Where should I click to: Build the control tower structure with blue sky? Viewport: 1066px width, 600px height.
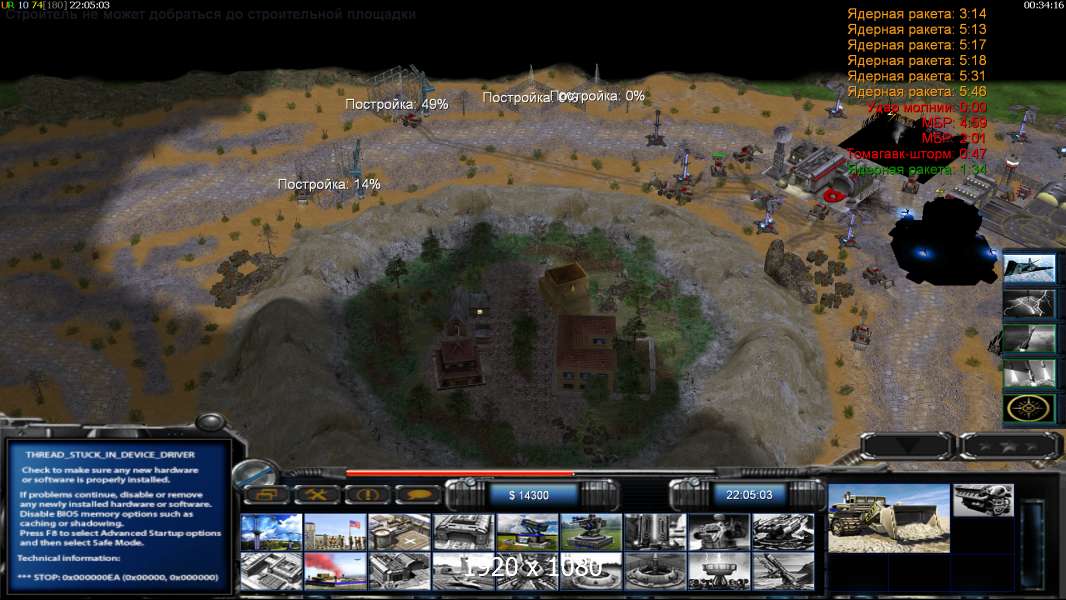[271, 531]
